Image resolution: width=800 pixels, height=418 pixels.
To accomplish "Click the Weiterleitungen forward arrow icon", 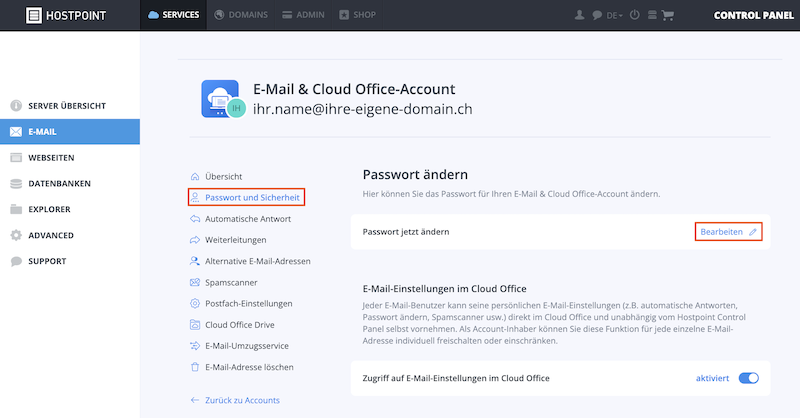I will coord(195,240).
